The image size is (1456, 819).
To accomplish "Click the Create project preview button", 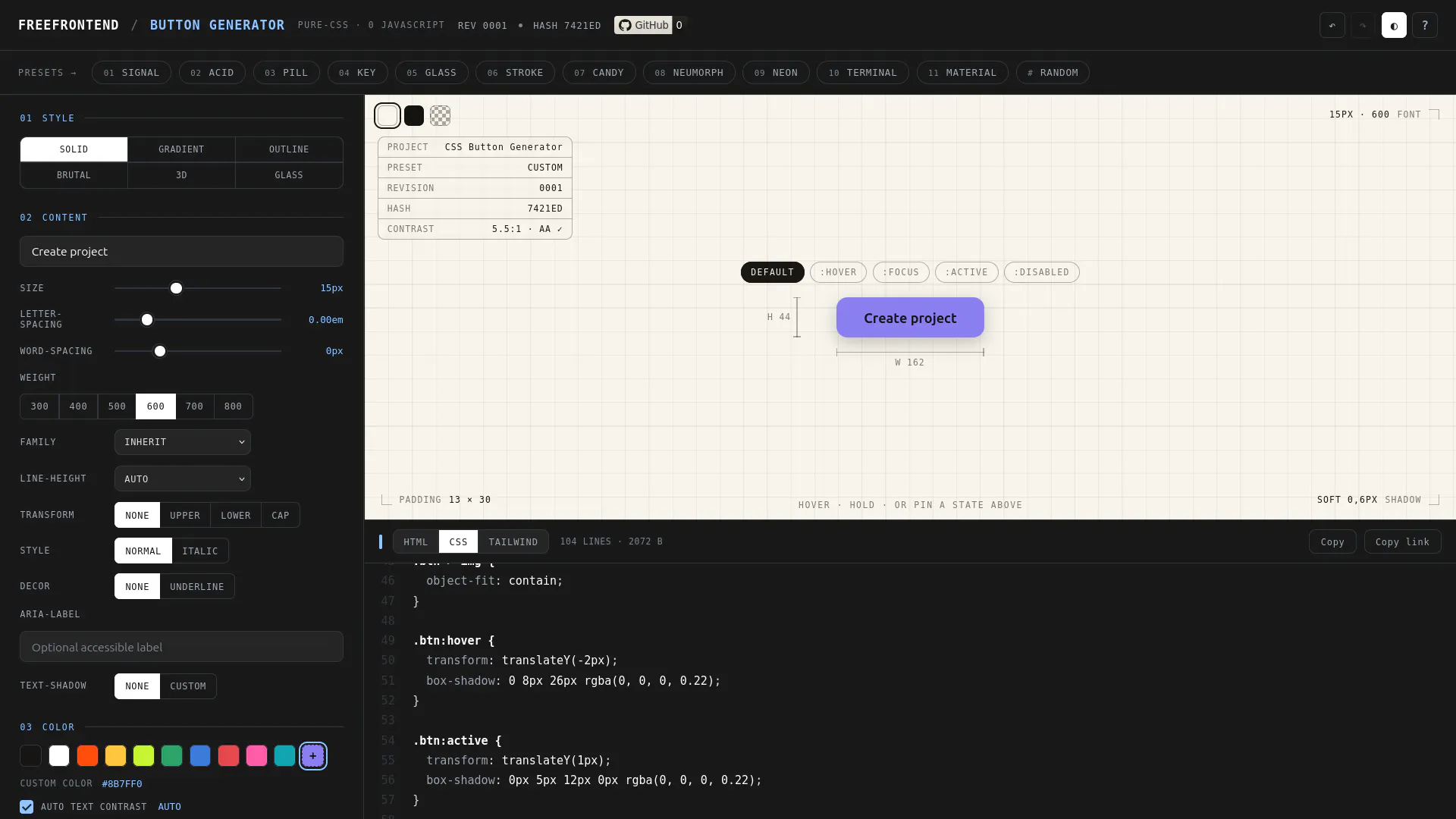I will [x=910, y=318].
